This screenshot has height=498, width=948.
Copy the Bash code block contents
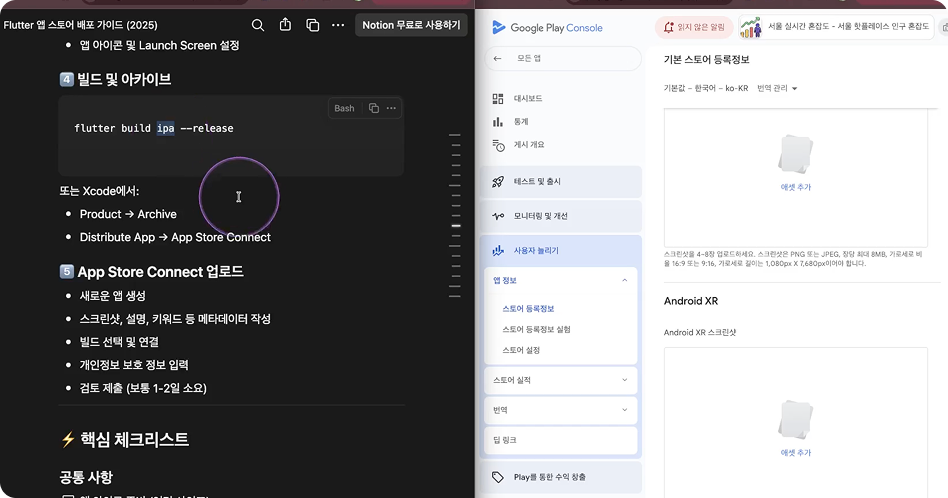click(x=374, y=108)
